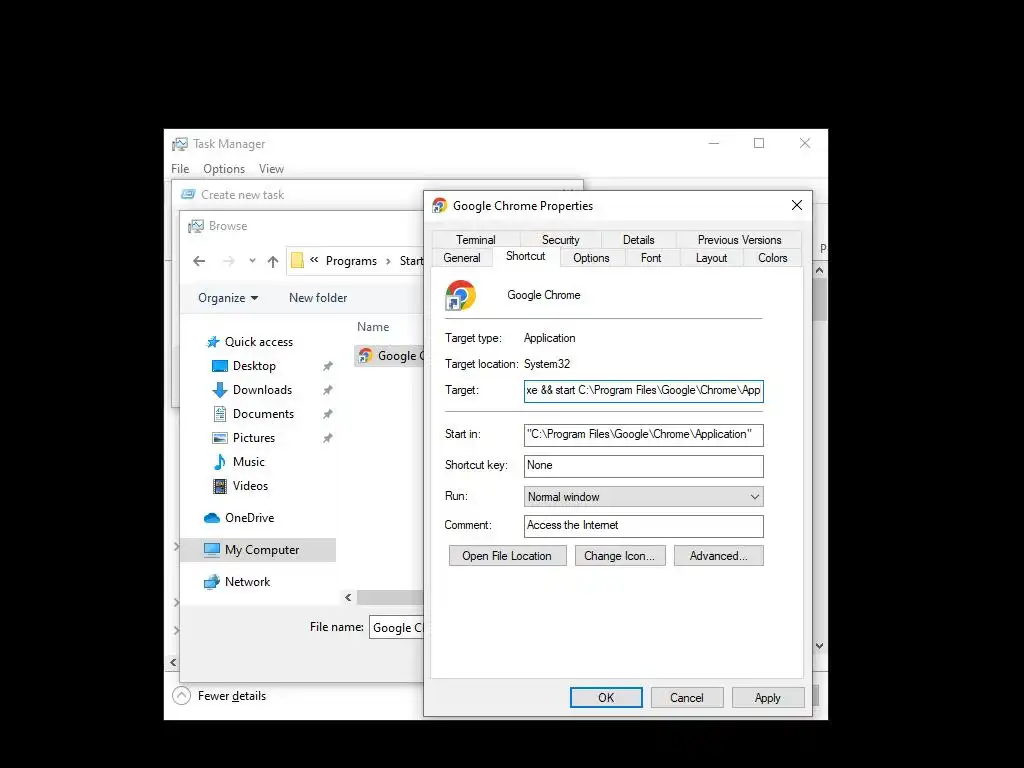Click the yellow folder icon in address bar
This screenshot has height=768, width=1024.
click(297, 261)
